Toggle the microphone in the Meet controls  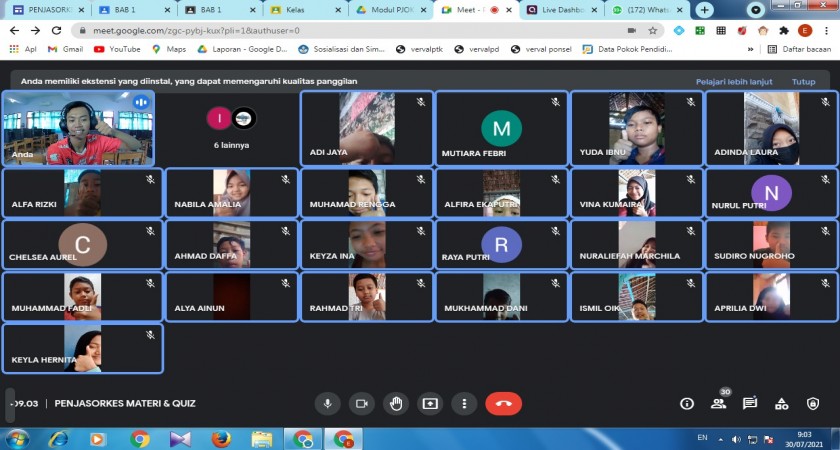click(327, 404)
